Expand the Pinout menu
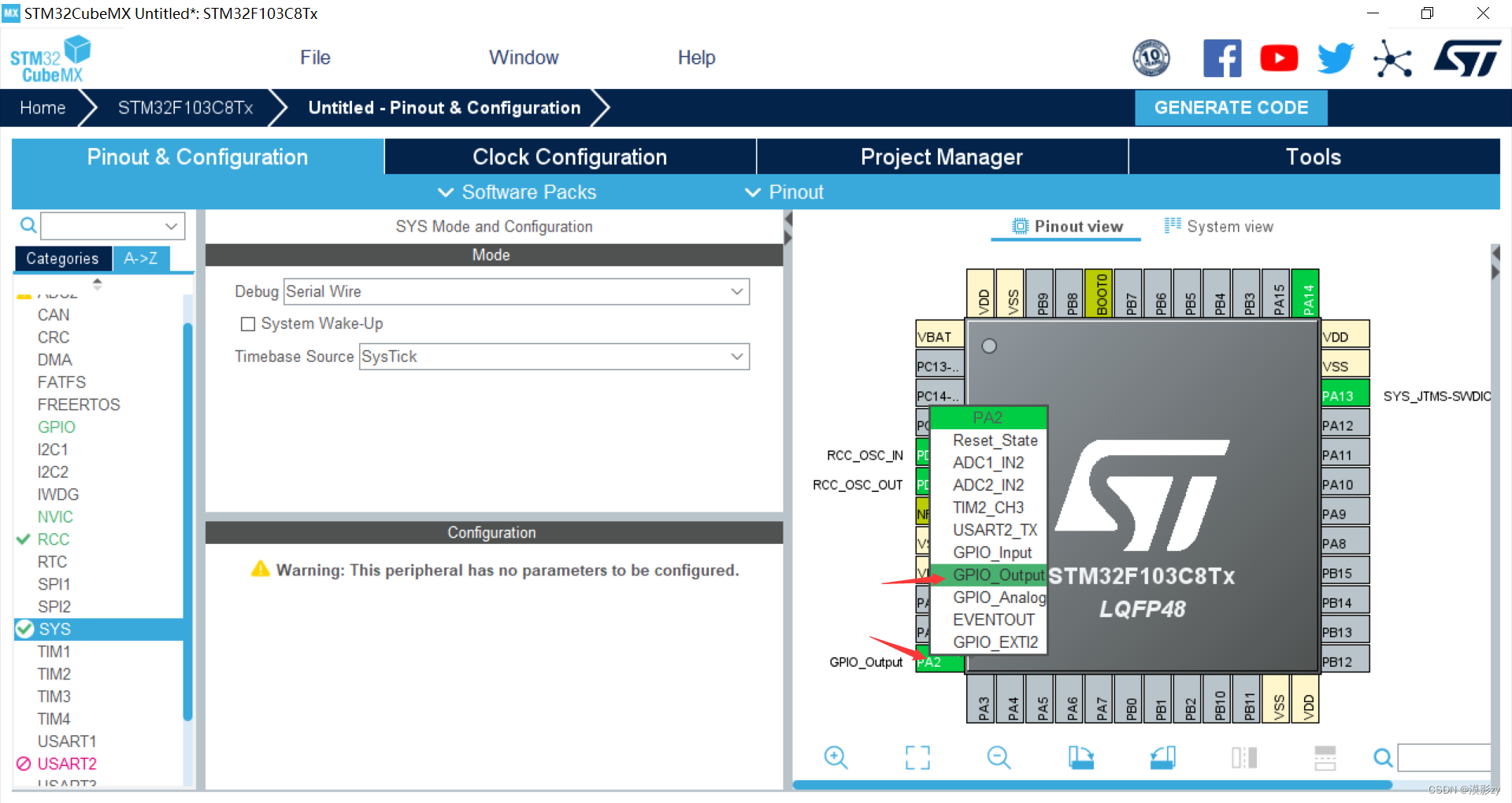 pos(784,192)
